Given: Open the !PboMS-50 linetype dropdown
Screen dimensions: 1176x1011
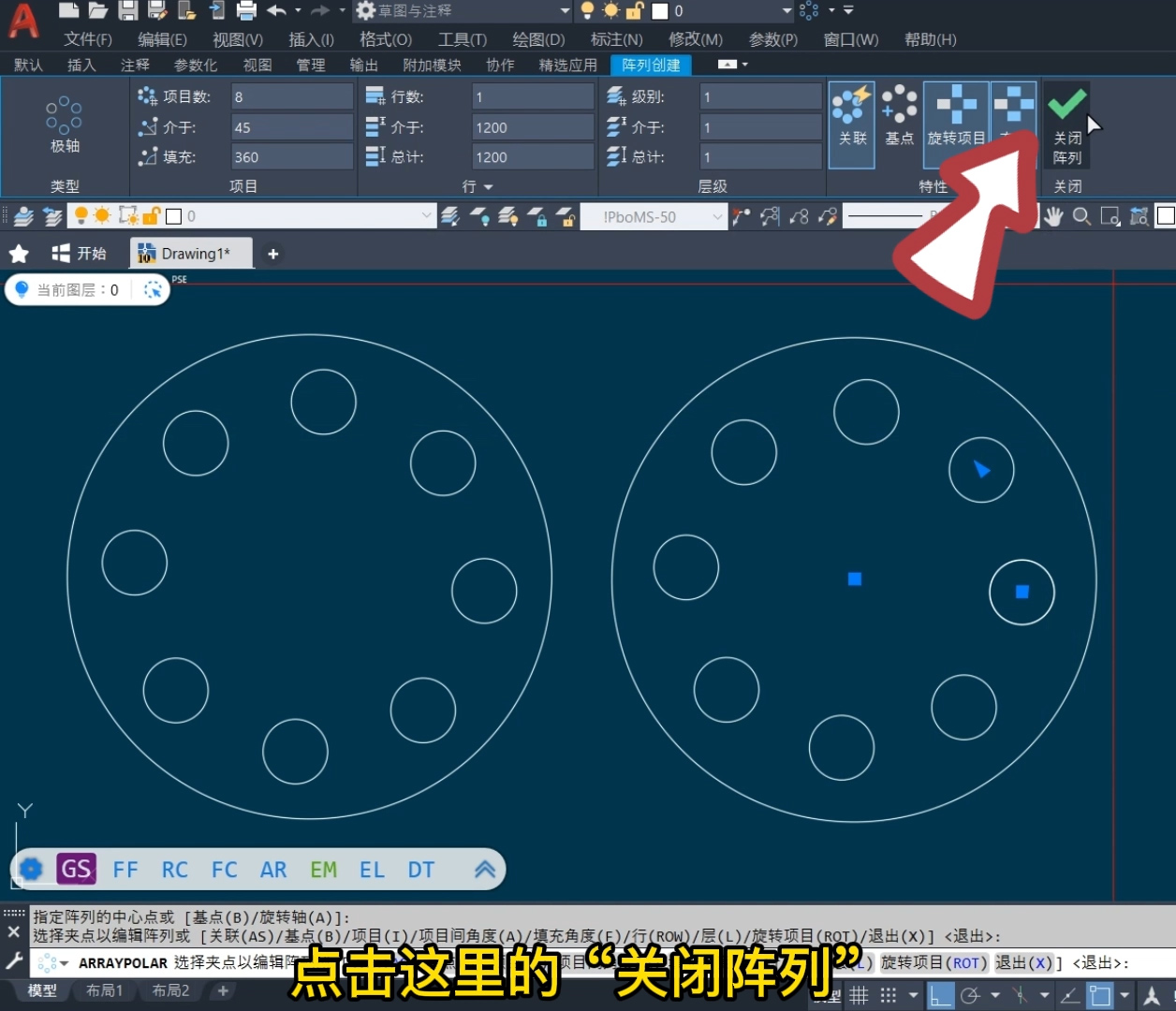Looking at the screenshot, I should pos(654,215).
